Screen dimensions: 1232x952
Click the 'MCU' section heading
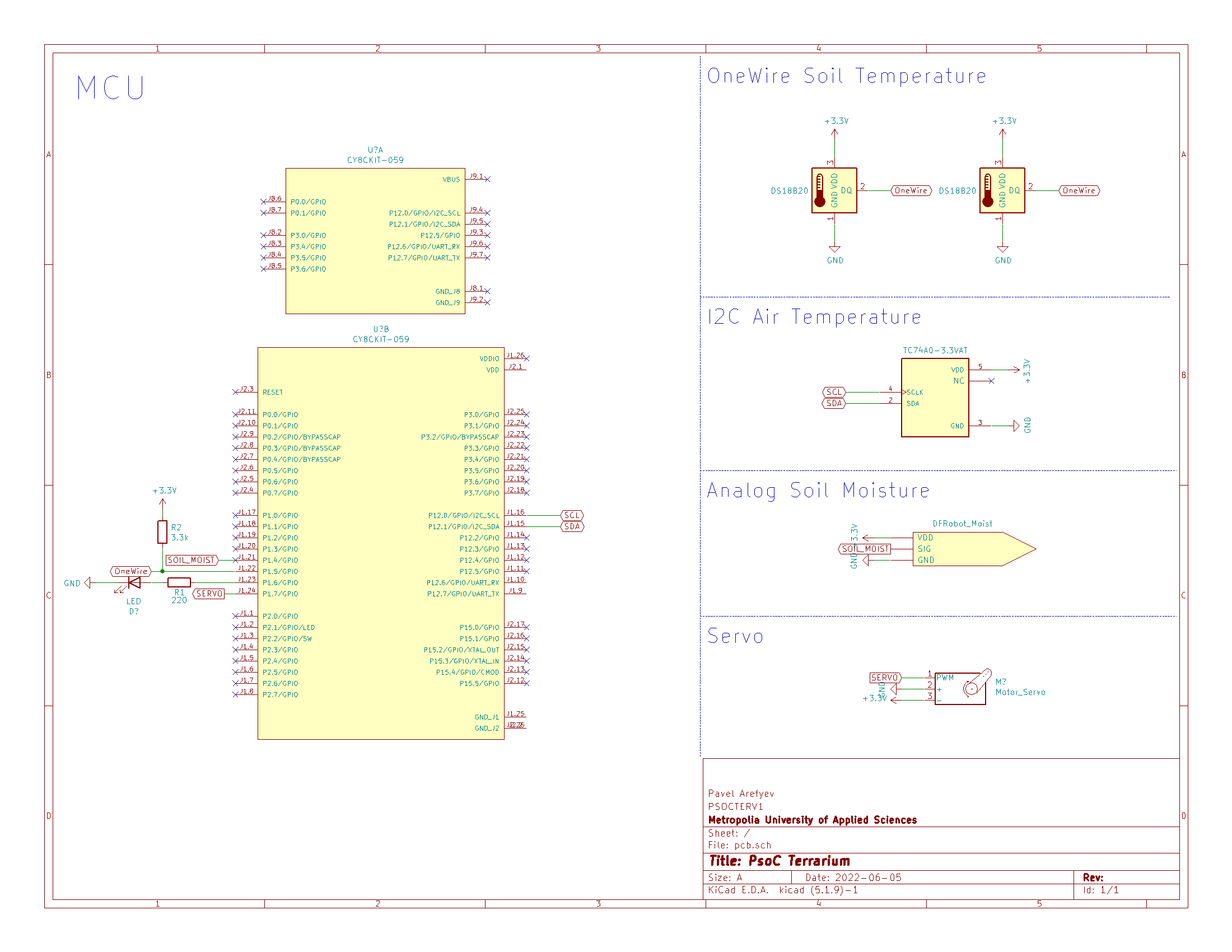111,88
